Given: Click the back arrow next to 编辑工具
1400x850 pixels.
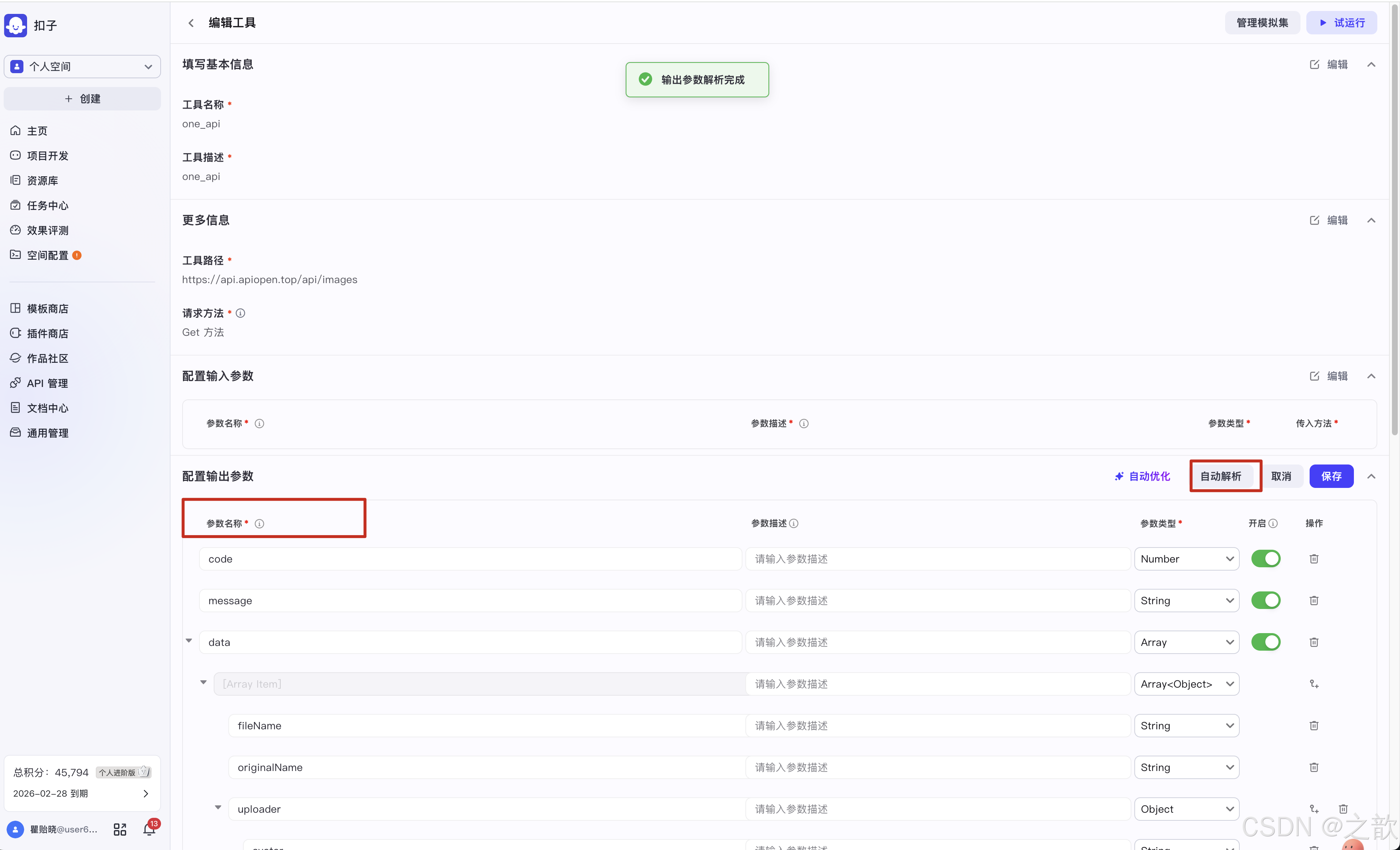Looking at the screenshot, I should [x=191, y=23].
